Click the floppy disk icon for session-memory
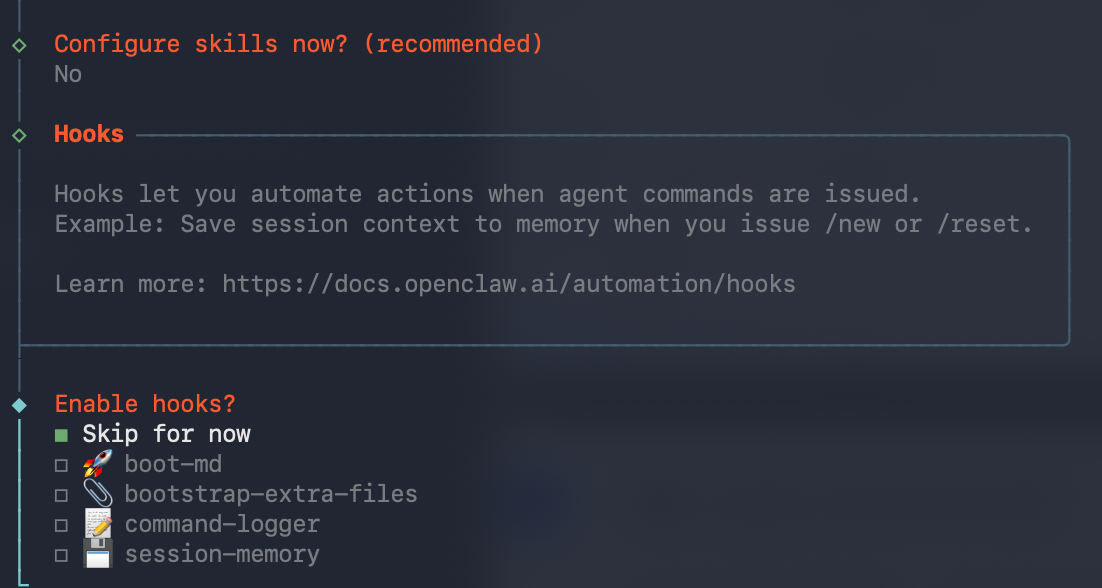This screenshot has width=1102, height=588. coord(97,554)
